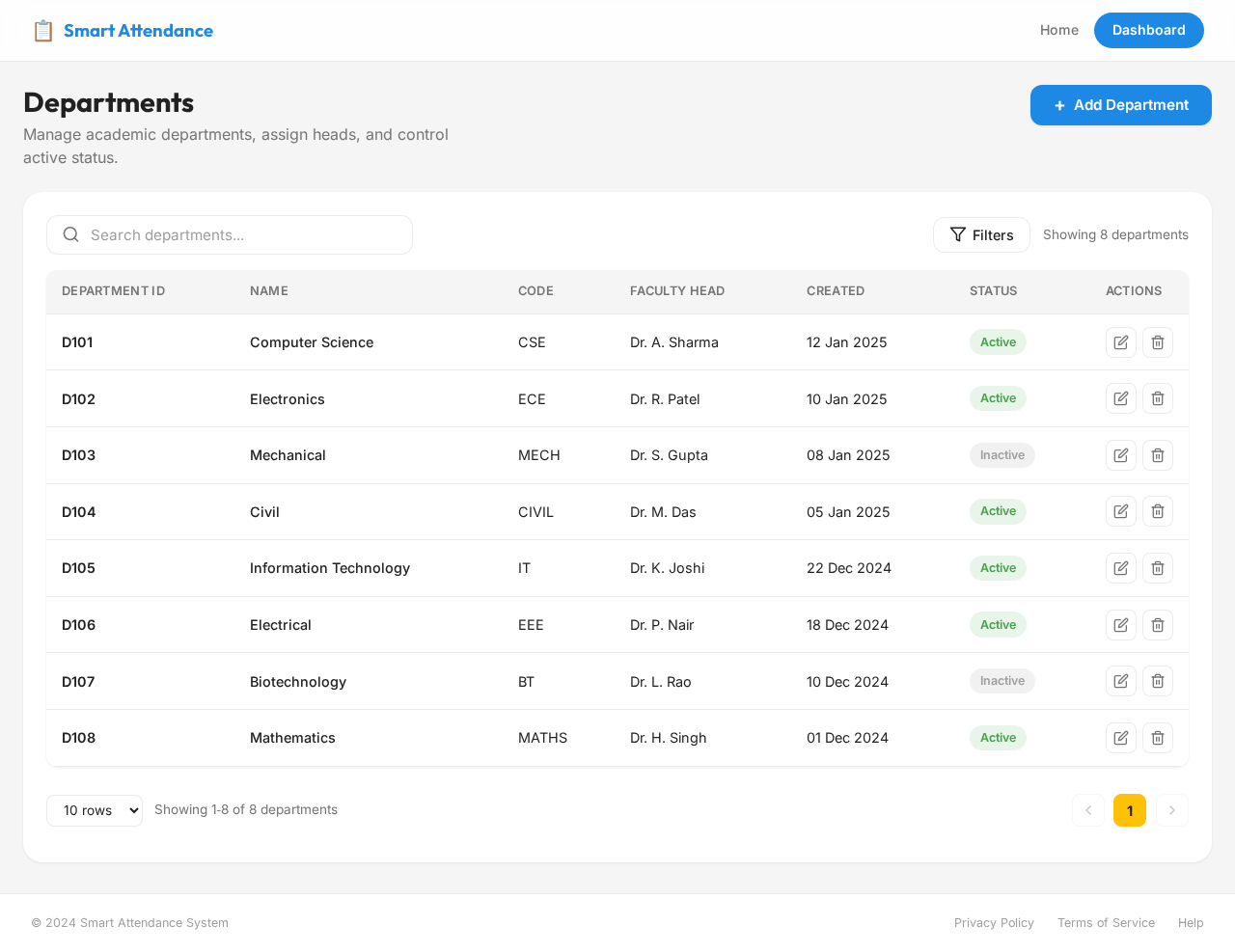1235x952 pixels.
Task: Edit the Information Technology department row
Action: pos(1121,568)
